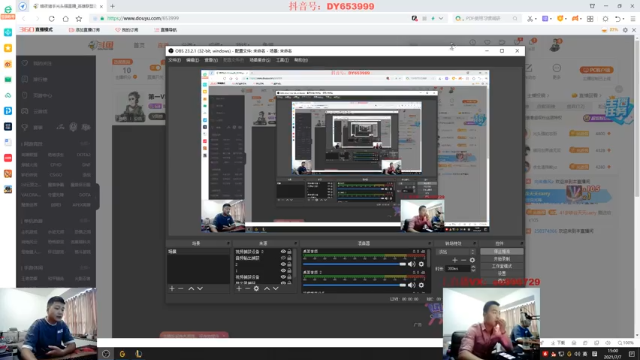The height and width of the screenshot is (360, 640).
Task: Lock the source named 2
Action: coord(289,264)
